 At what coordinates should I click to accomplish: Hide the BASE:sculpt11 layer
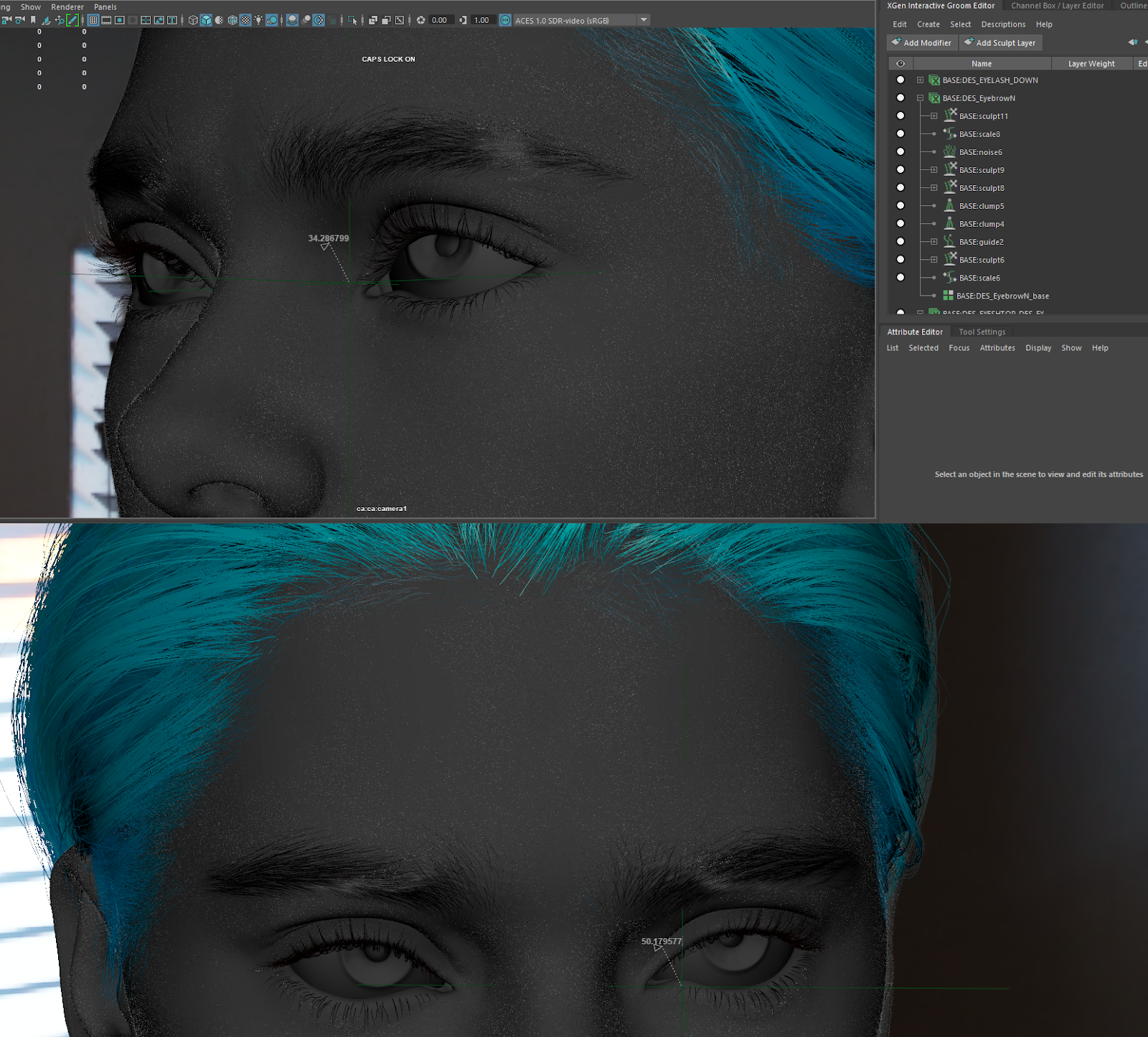[x=900, y=116]
